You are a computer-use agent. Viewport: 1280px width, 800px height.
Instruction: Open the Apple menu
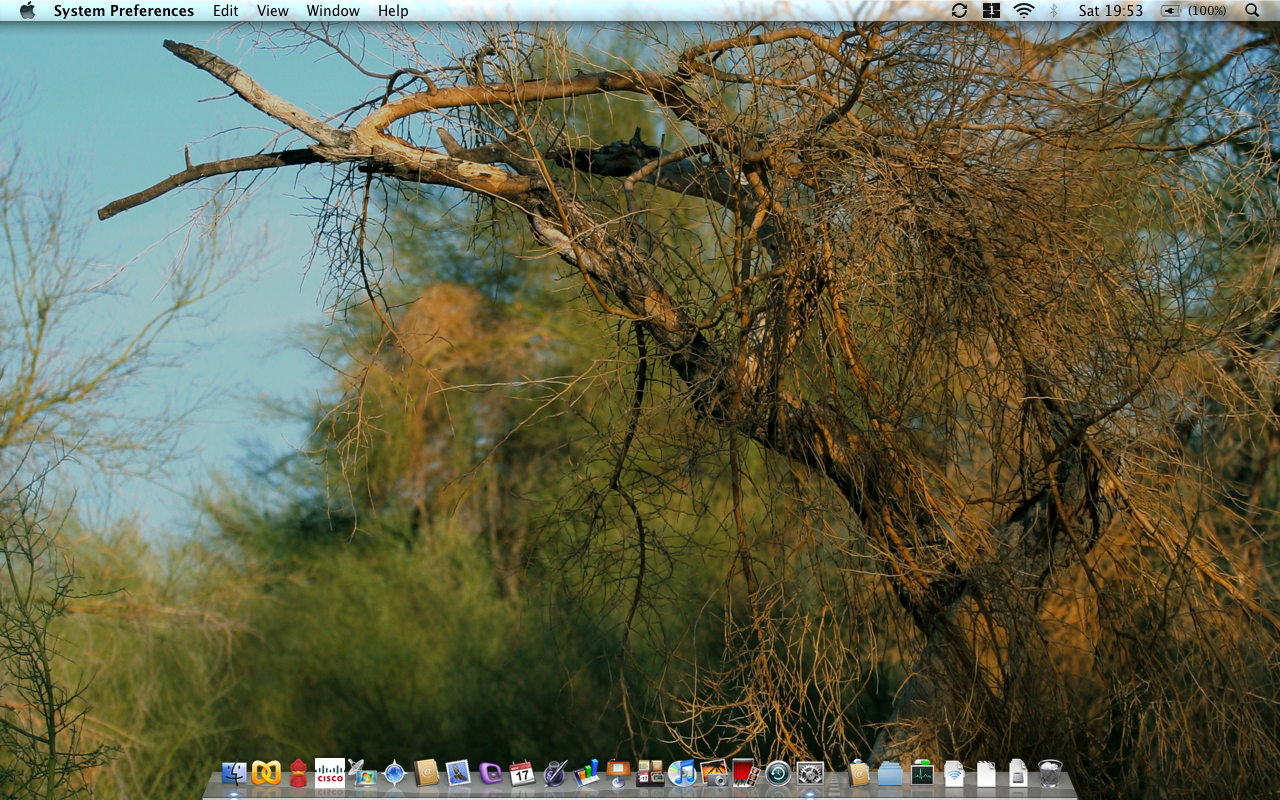(27, 11)
